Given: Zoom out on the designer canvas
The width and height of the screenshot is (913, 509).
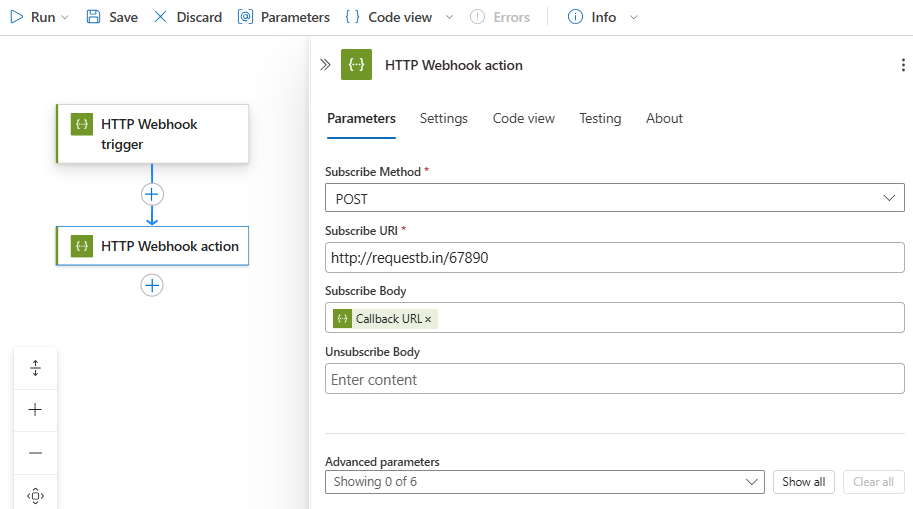Looking at the screenshot, I should click(x=35, y=453).
